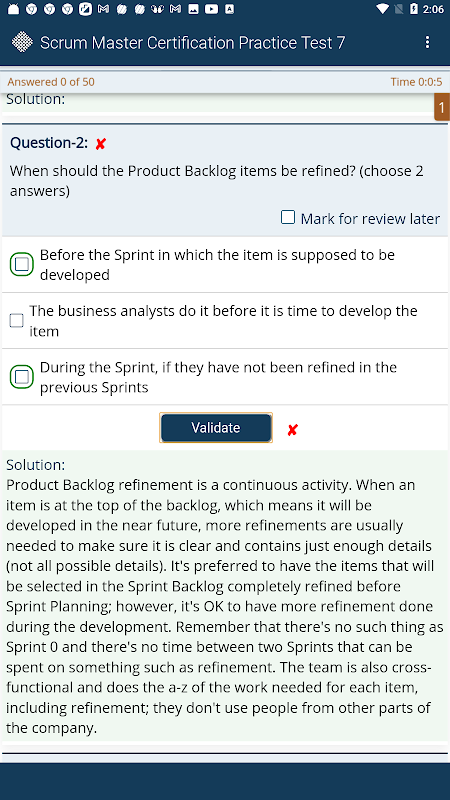The height and width of the screenshot is (800, 450).
Task: Click the Validate button
Action: 216,428
